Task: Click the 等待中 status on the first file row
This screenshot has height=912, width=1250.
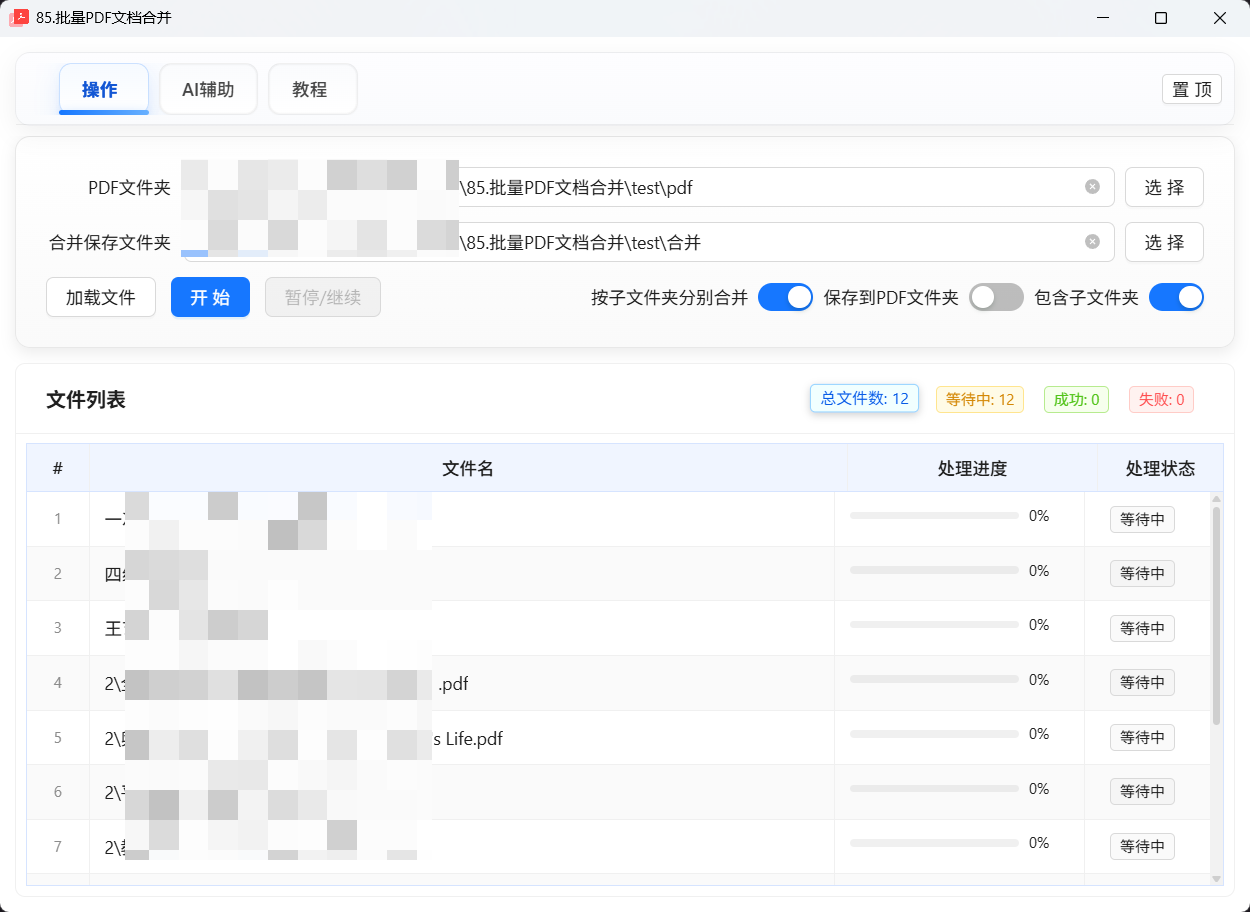Action: pyautogui.click(x=1142, y=519)
